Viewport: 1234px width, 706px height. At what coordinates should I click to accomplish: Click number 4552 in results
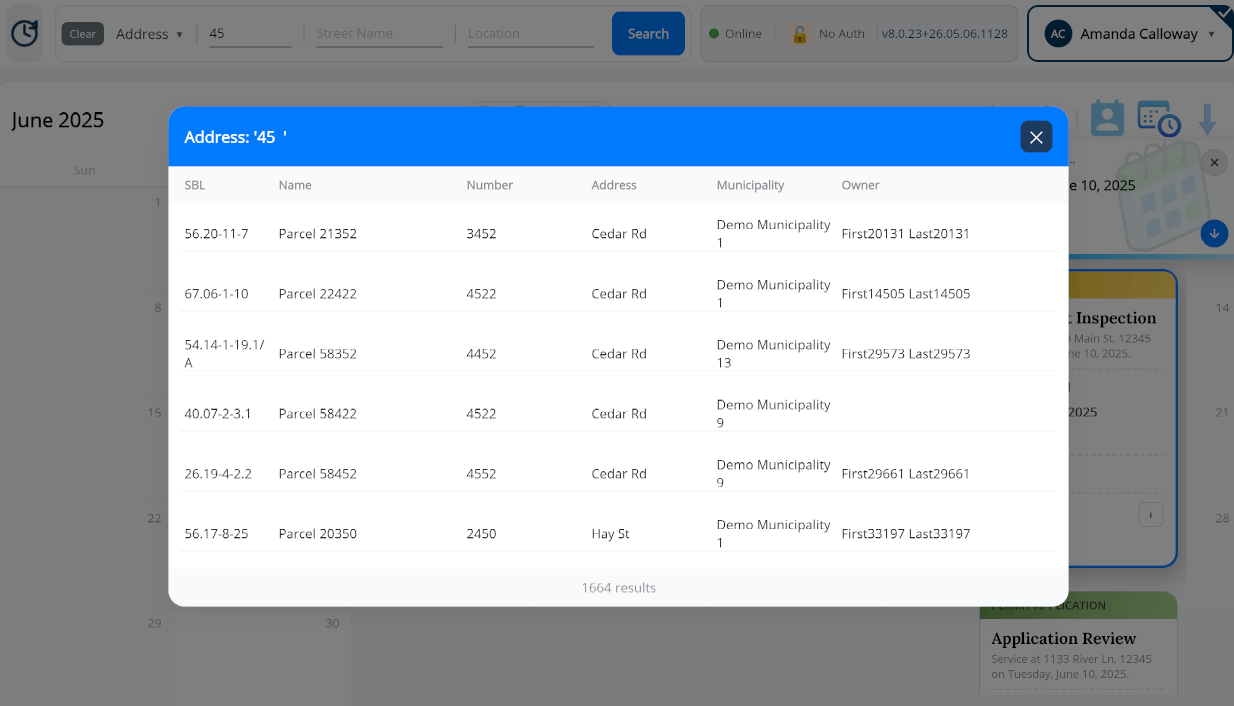(481, 474)
